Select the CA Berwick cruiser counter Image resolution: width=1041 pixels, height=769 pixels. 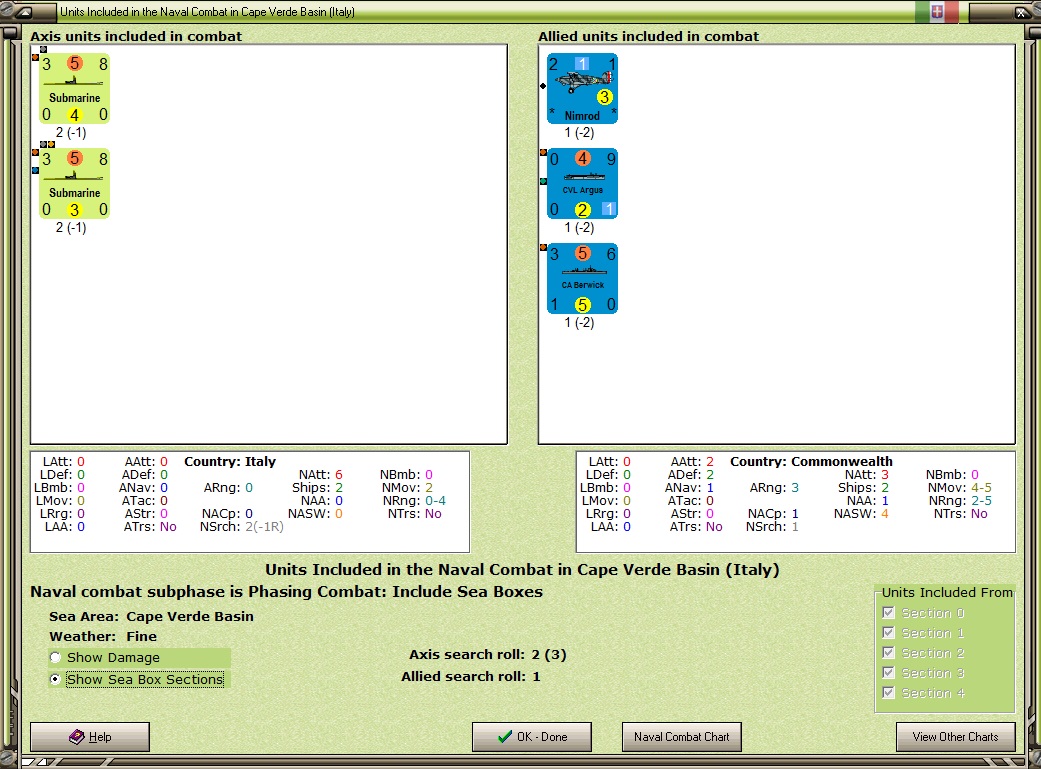point(582,279)
